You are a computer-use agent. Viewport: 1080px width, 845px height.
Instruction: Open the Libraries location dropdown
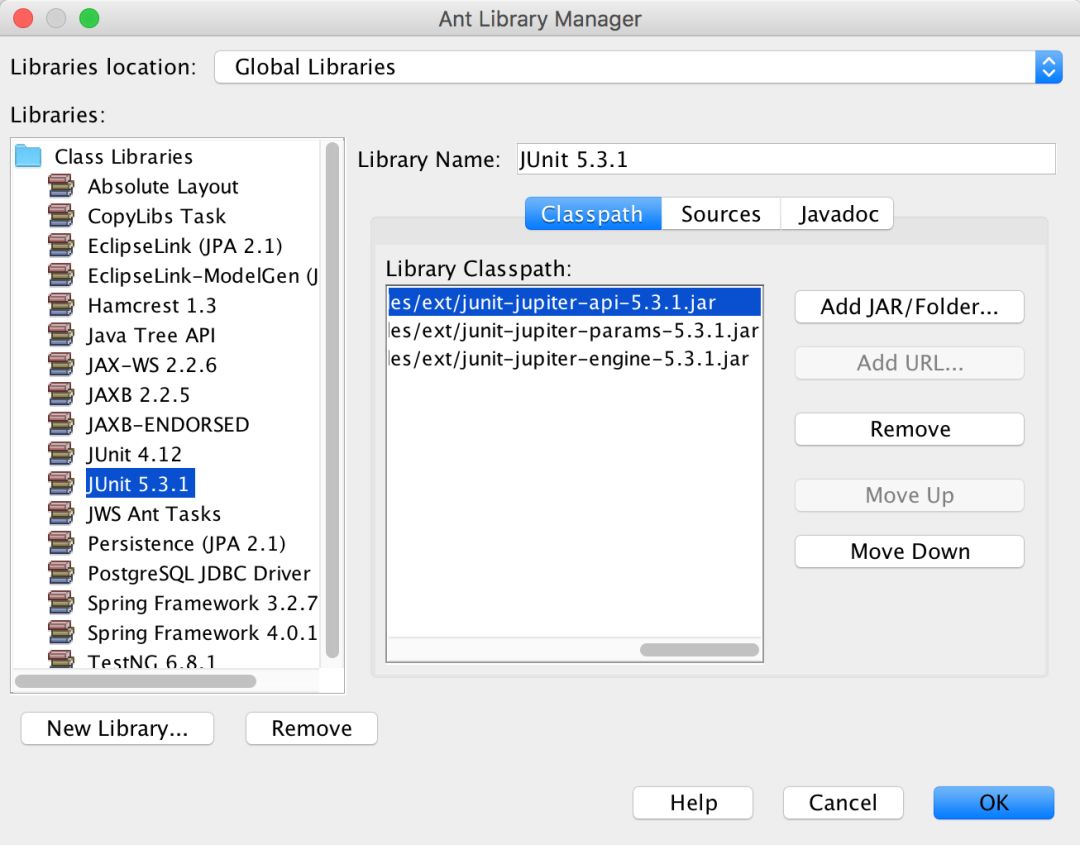click(x=638, y=67)
